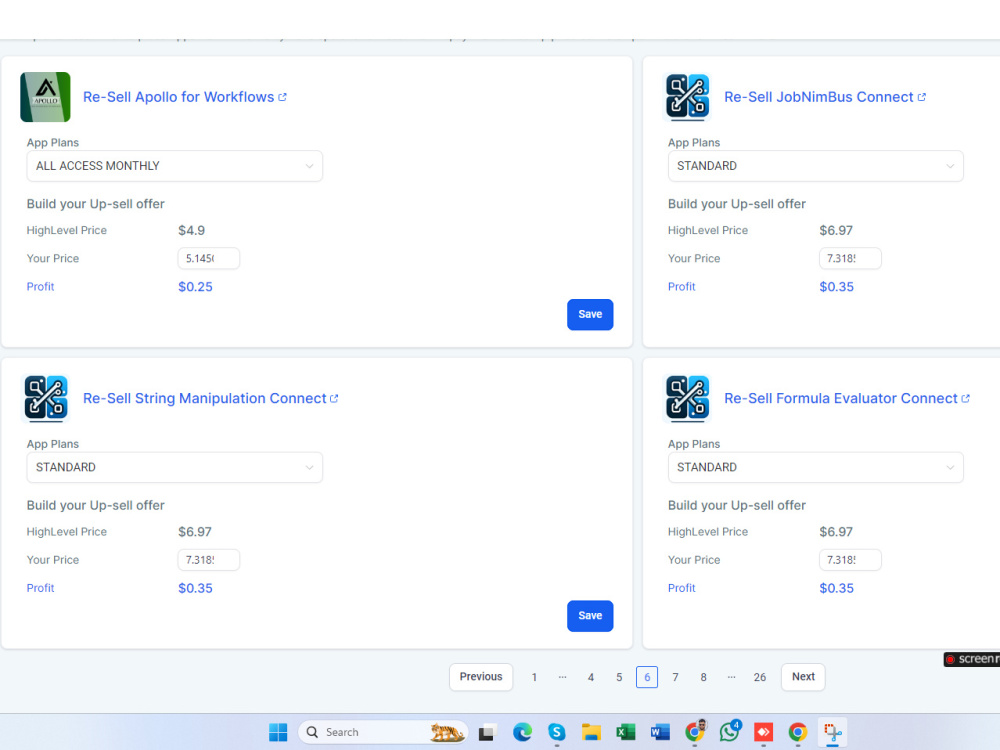Edit Your Price field for JobNimBus Connect

(850, 258)
